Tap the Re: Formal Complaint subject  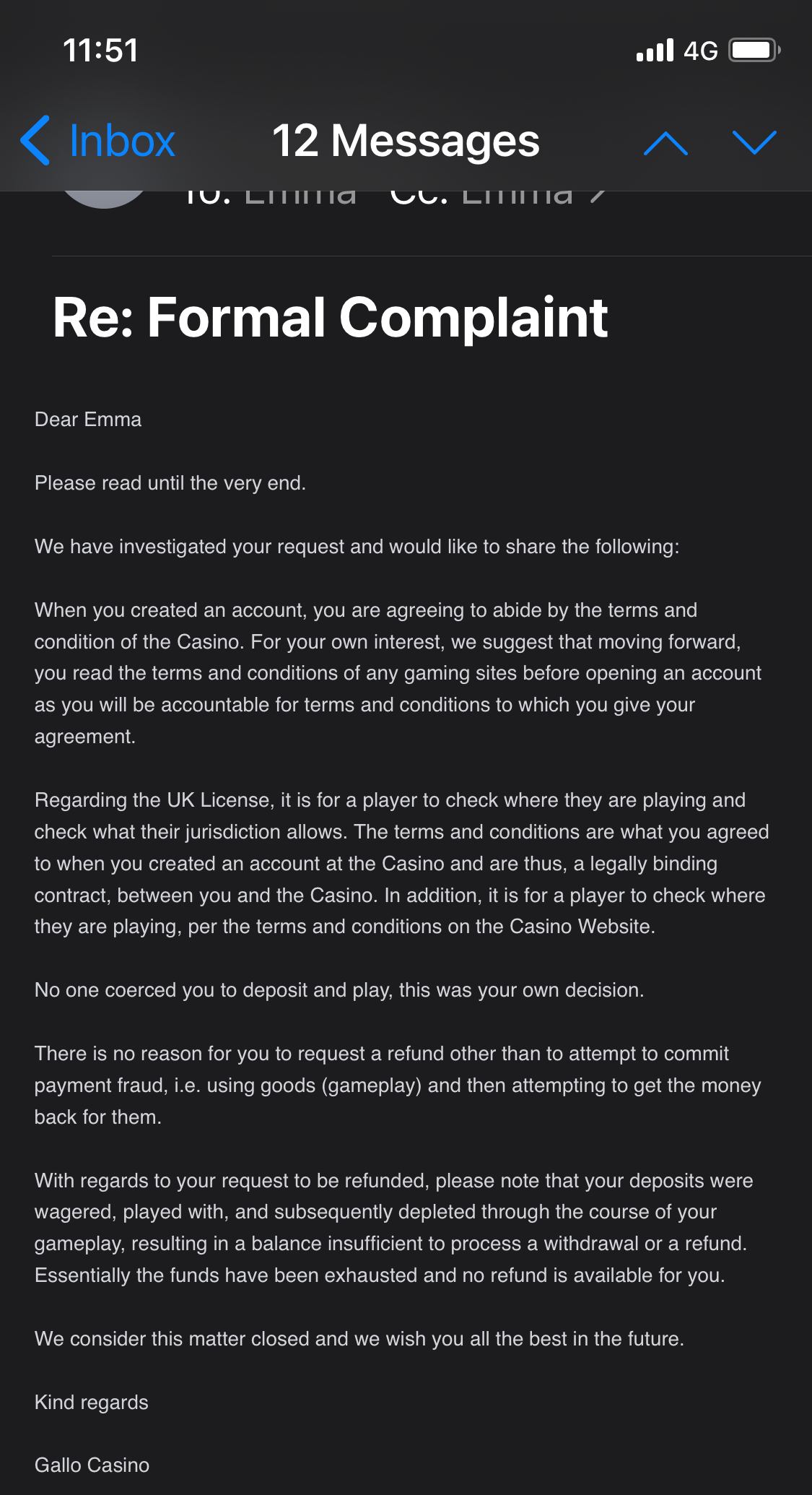coord(331,318)
